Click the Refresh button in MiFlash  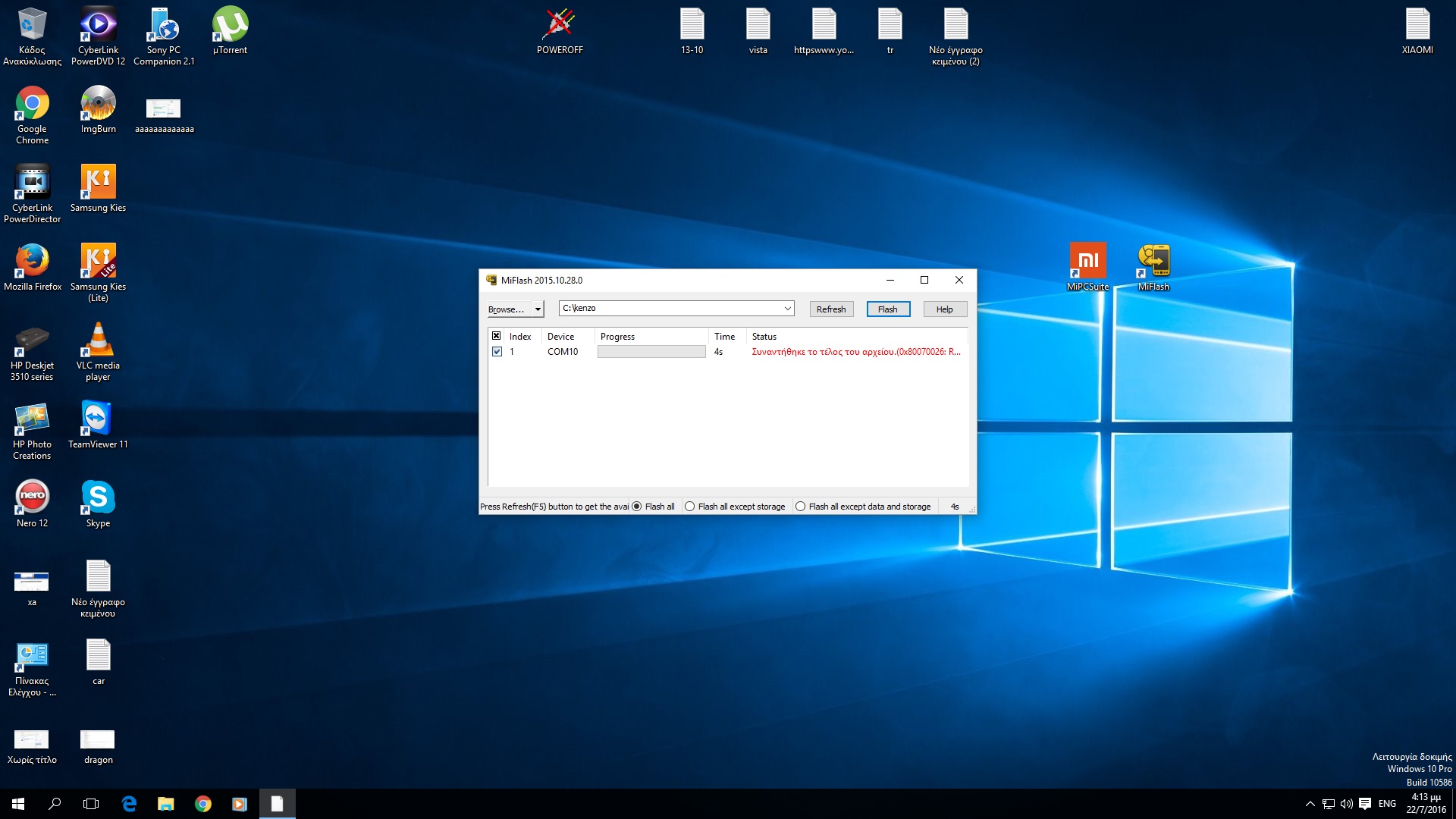coord(830,309)
